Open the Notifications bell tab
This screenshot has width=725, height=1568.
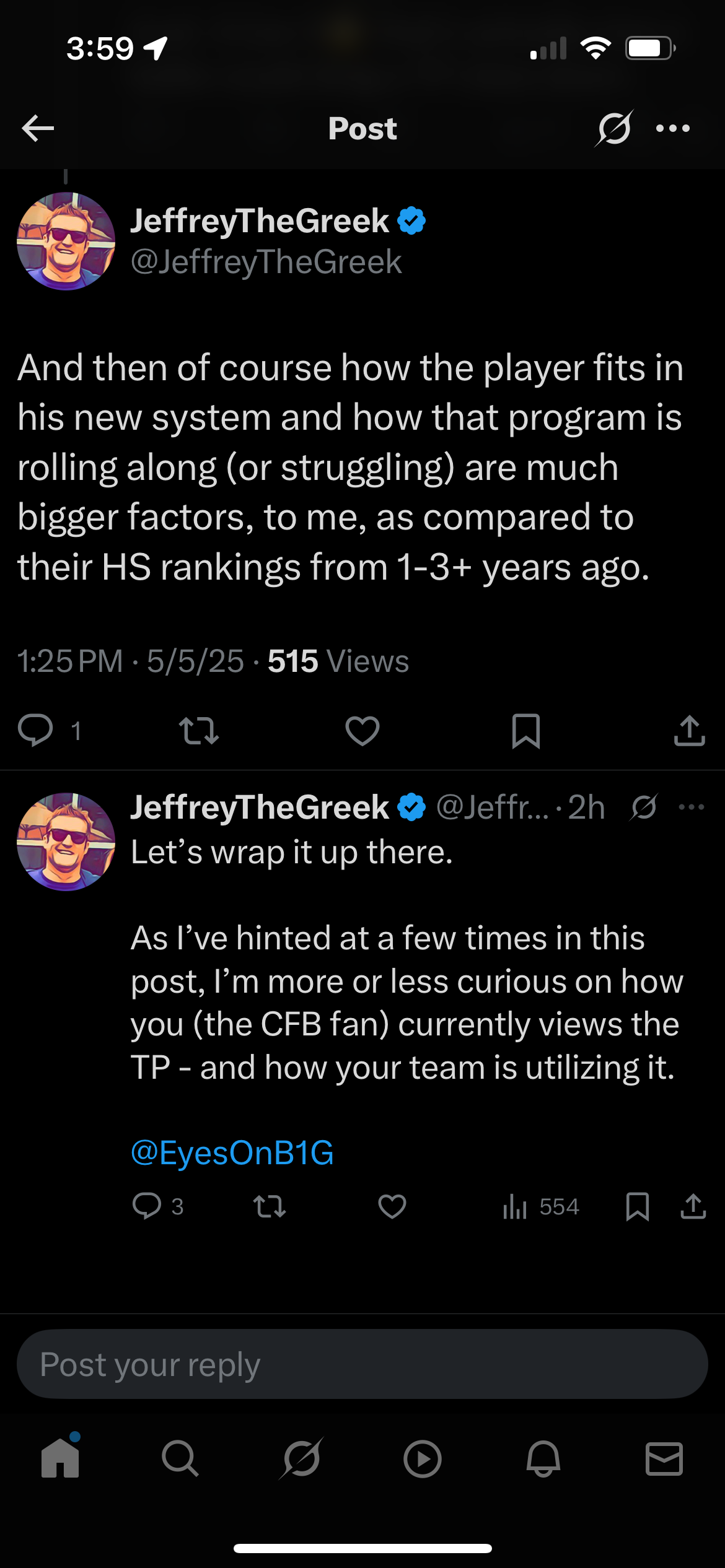pyautogui.click(x=543, y=1459)
